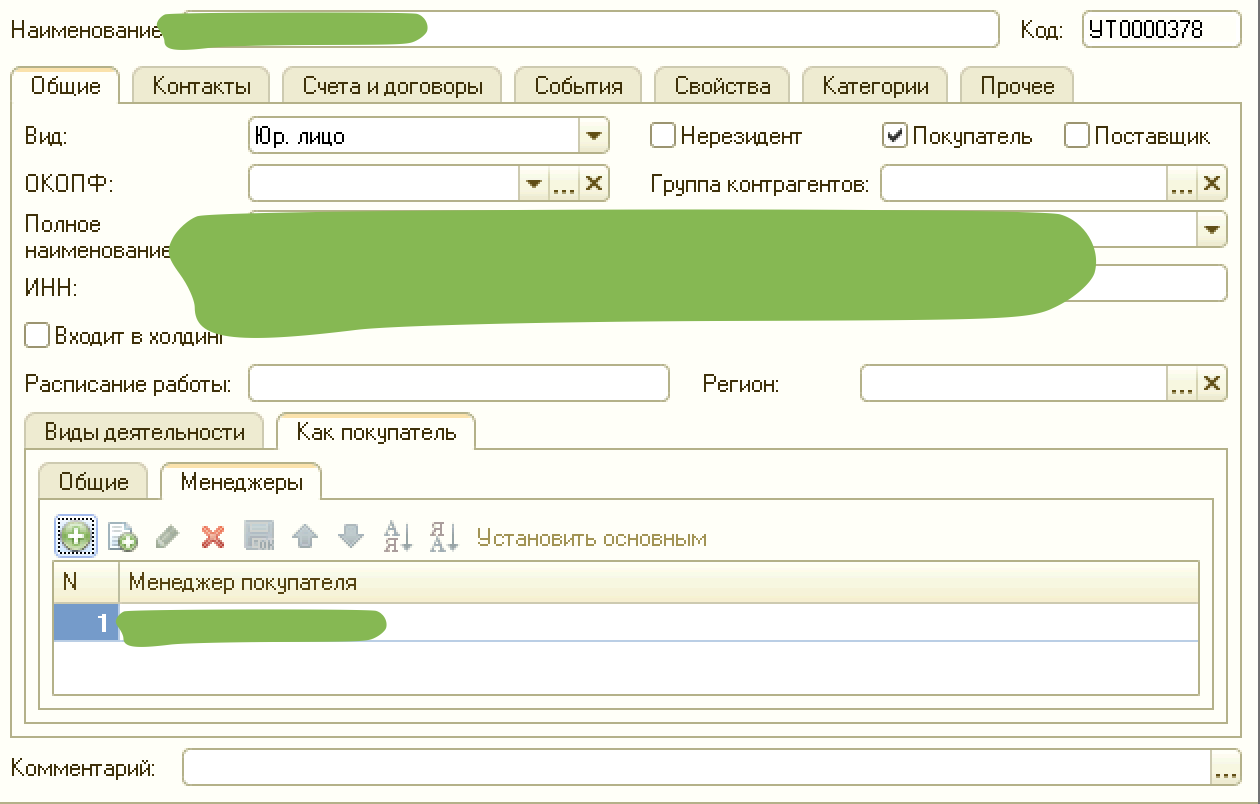This screenshot has height=804, width=1260.
Task: Click into the Расписание работы input field
Action: point(458,383)
